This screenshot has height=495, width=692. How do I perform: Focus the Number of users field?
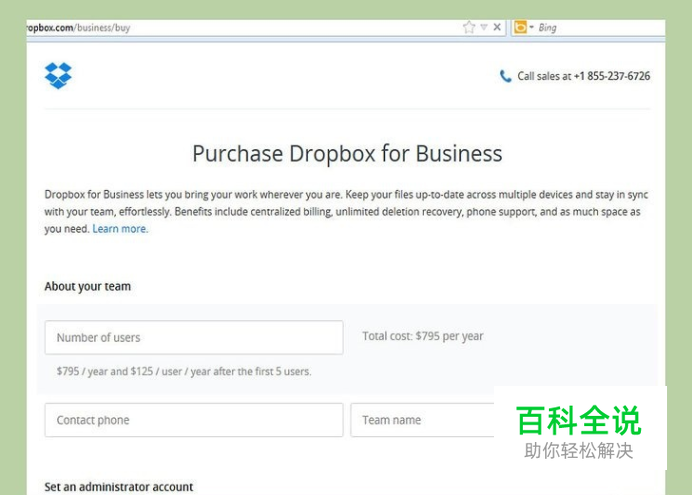pyautogui.click(x=194, y=338)
